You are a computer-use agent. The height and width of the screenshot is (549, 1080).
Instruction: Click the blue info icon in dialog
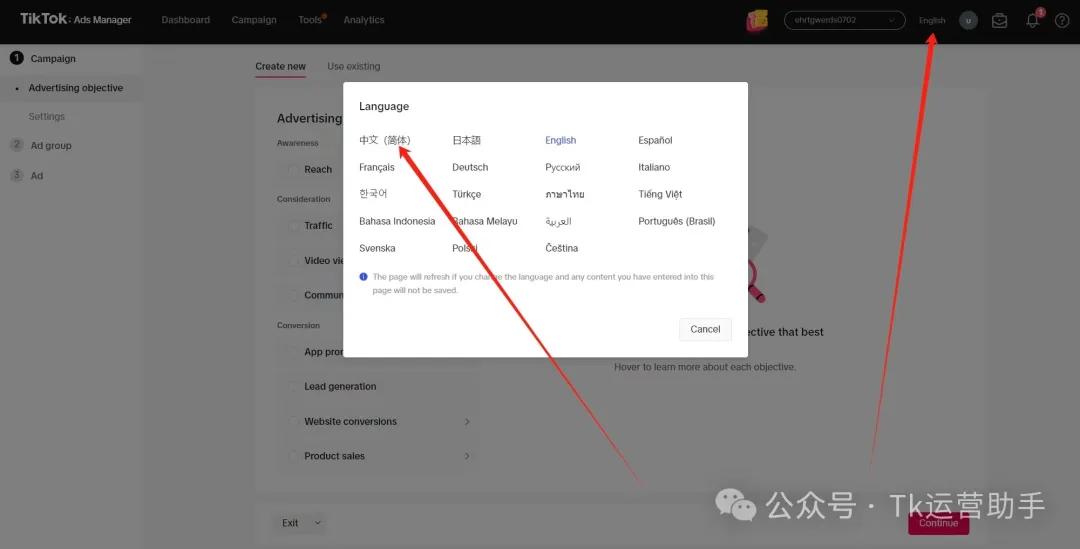pos(364,277)
